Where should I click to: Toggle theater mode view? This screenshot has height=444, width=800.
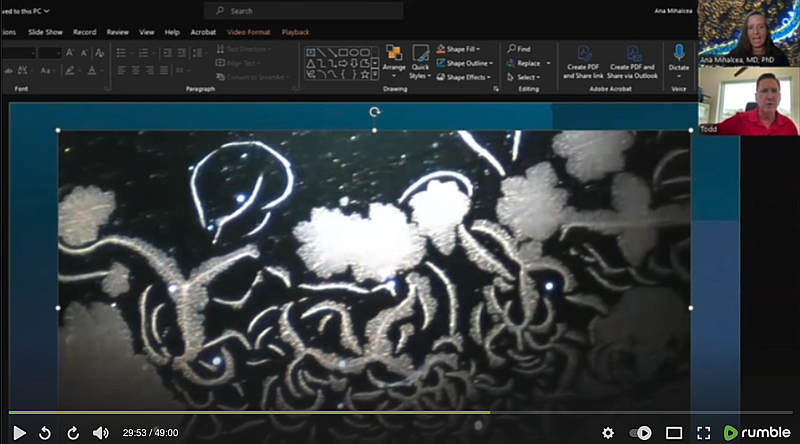click(674, 432)
